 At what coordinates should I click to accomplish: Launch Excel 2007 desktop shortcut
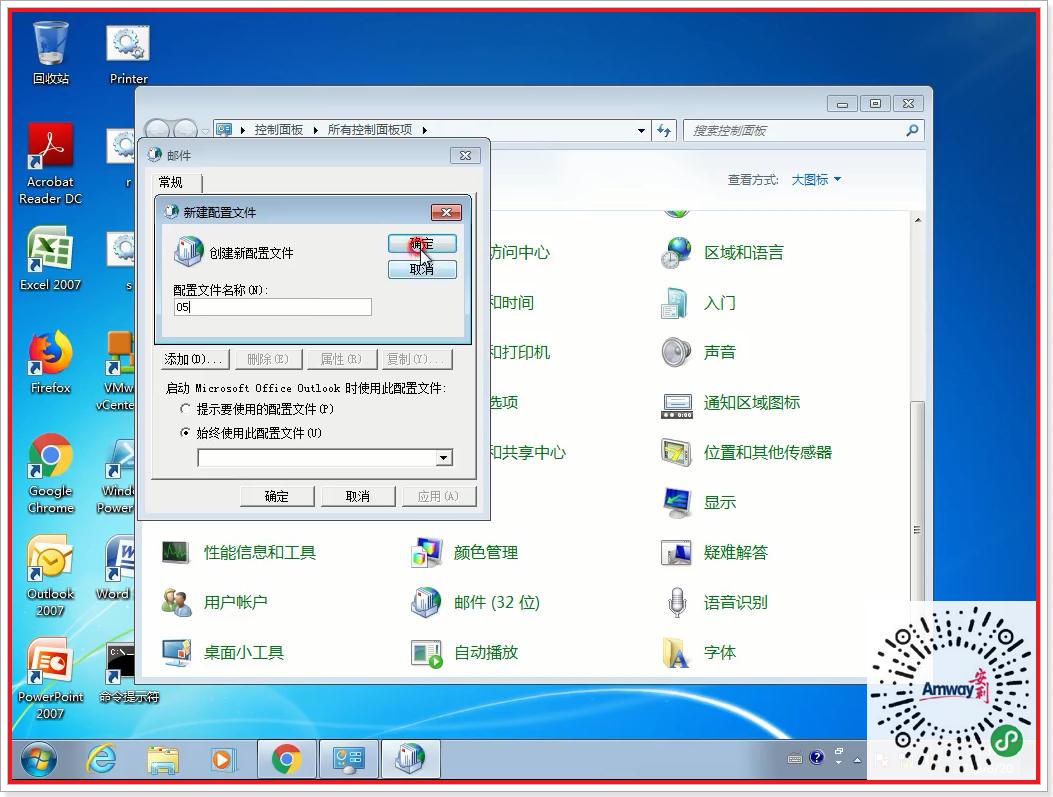pos(50,258)
